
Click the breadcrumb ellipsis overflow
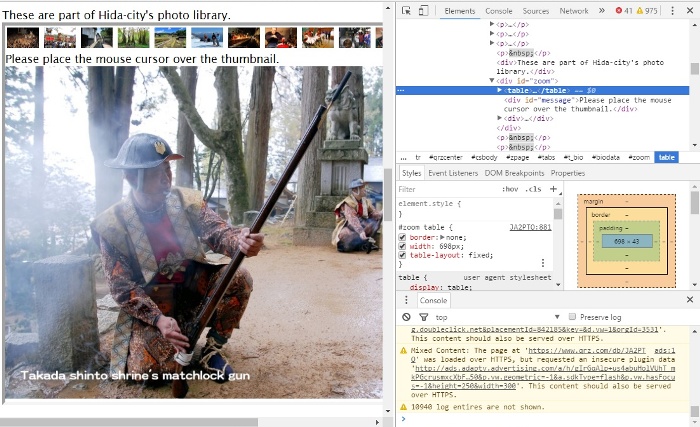click(403, 157)
